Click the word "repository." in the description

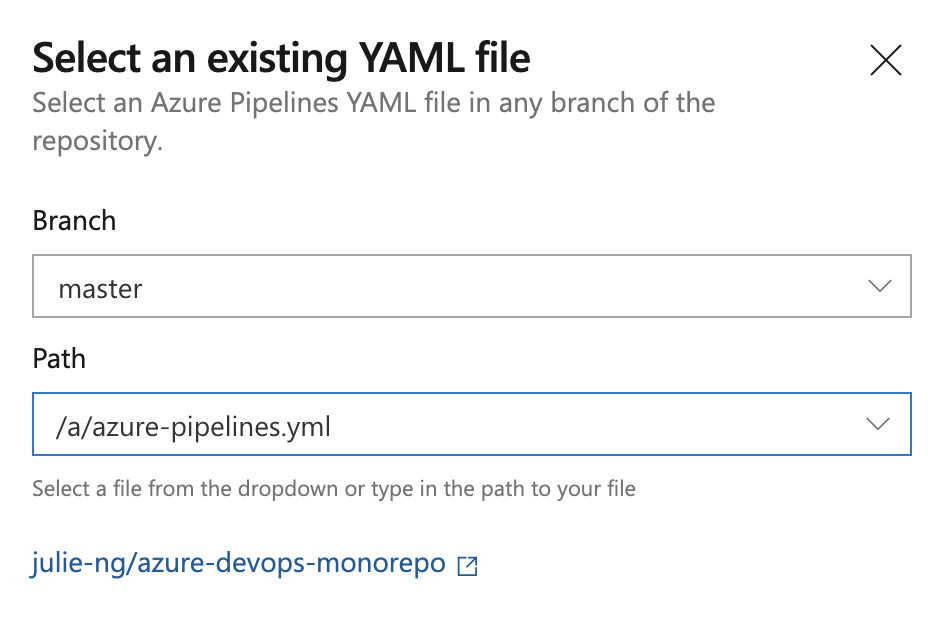97,141
